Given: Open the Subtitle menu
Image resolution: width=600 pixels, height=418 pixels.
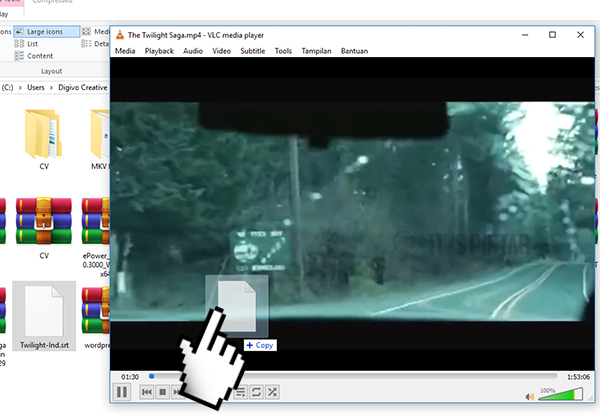Looking at the screenshot, I should (253, 51).
